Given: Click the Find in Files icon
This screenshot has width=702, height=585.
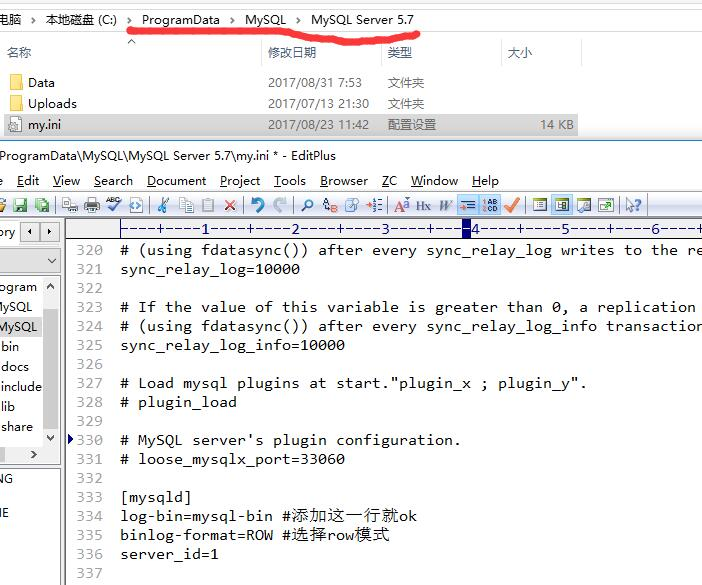Looking at the screenshot, I should point(352,205).
